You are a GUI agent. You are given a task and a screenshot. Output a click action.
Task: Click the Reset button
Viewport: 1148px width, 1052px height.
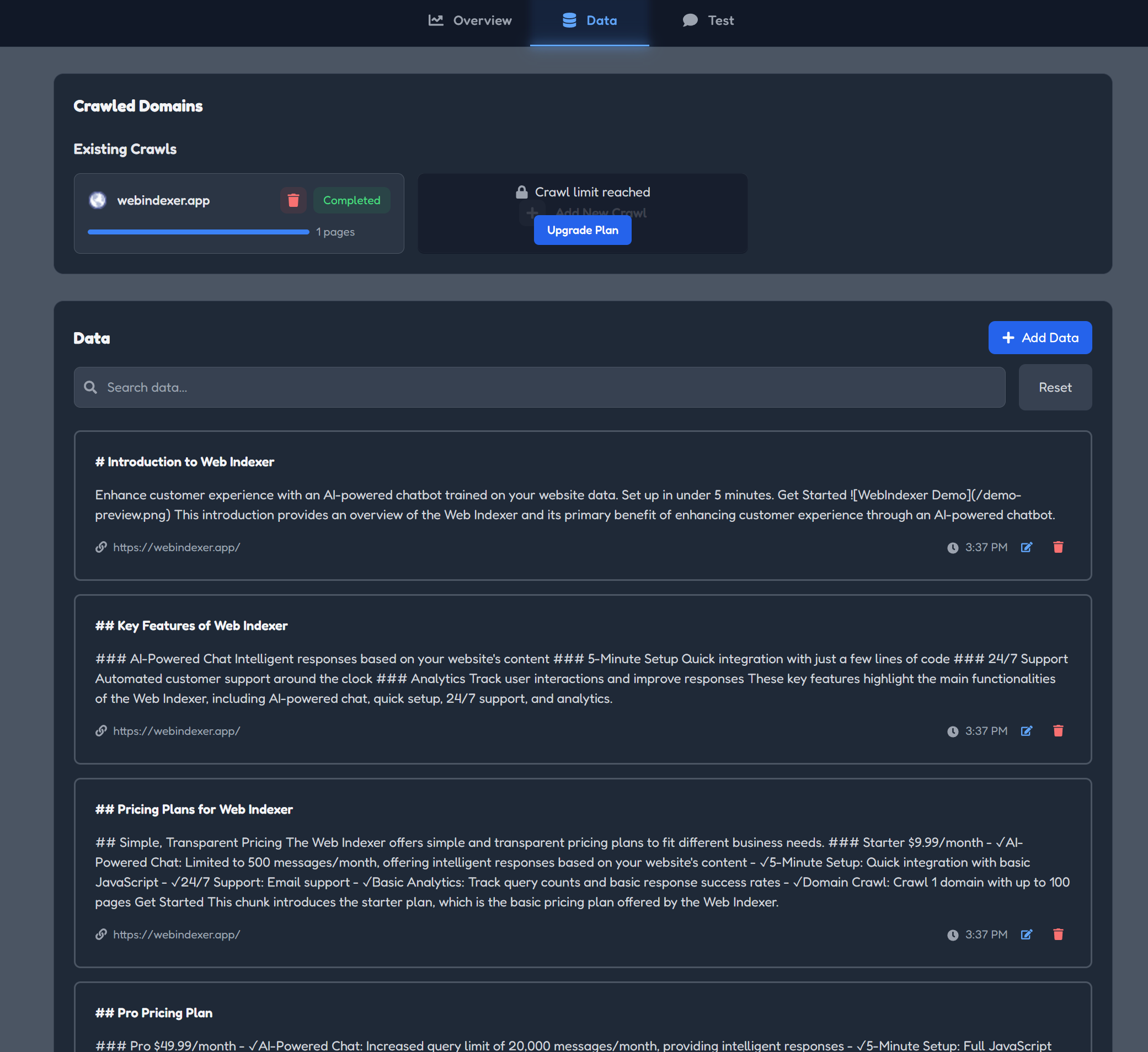pyautogui.click(x=1055, y=387)
